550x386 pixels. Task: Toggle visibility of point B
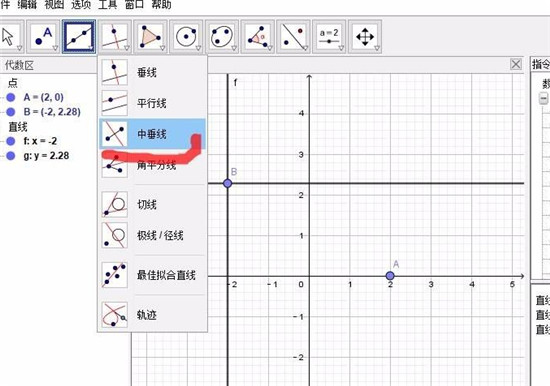pyautogui.click(x=11, y=112)
